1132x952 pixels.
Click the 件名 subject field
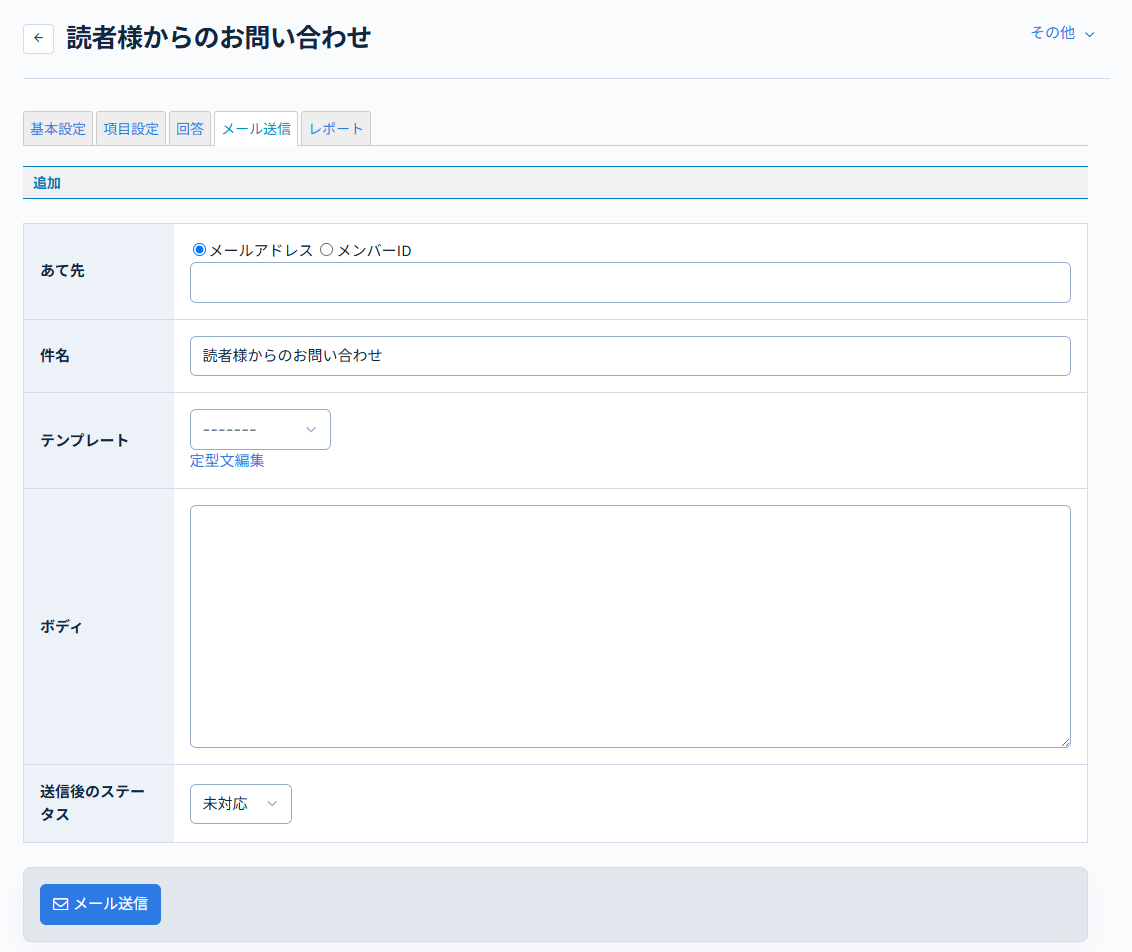click(630, 356)
